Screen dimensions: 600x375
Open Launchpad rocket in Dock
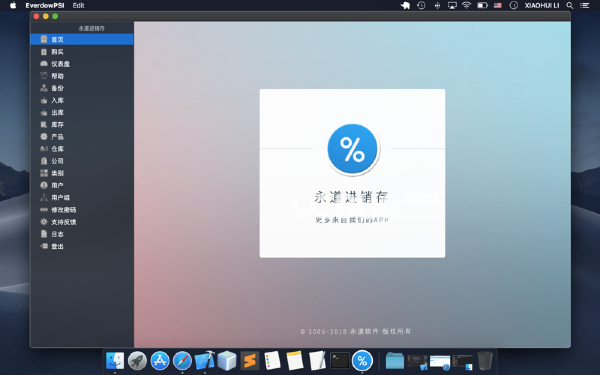pos(137,360)
